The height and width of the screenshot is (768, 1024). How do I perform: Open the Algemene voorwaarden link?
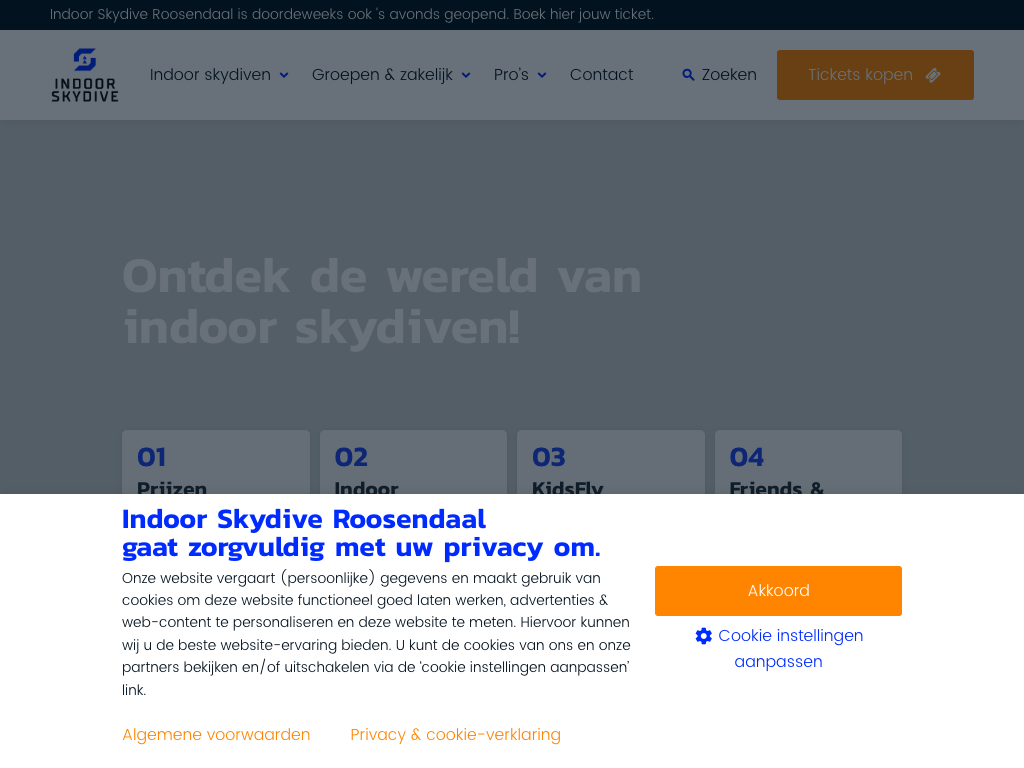tap(216, 734)
